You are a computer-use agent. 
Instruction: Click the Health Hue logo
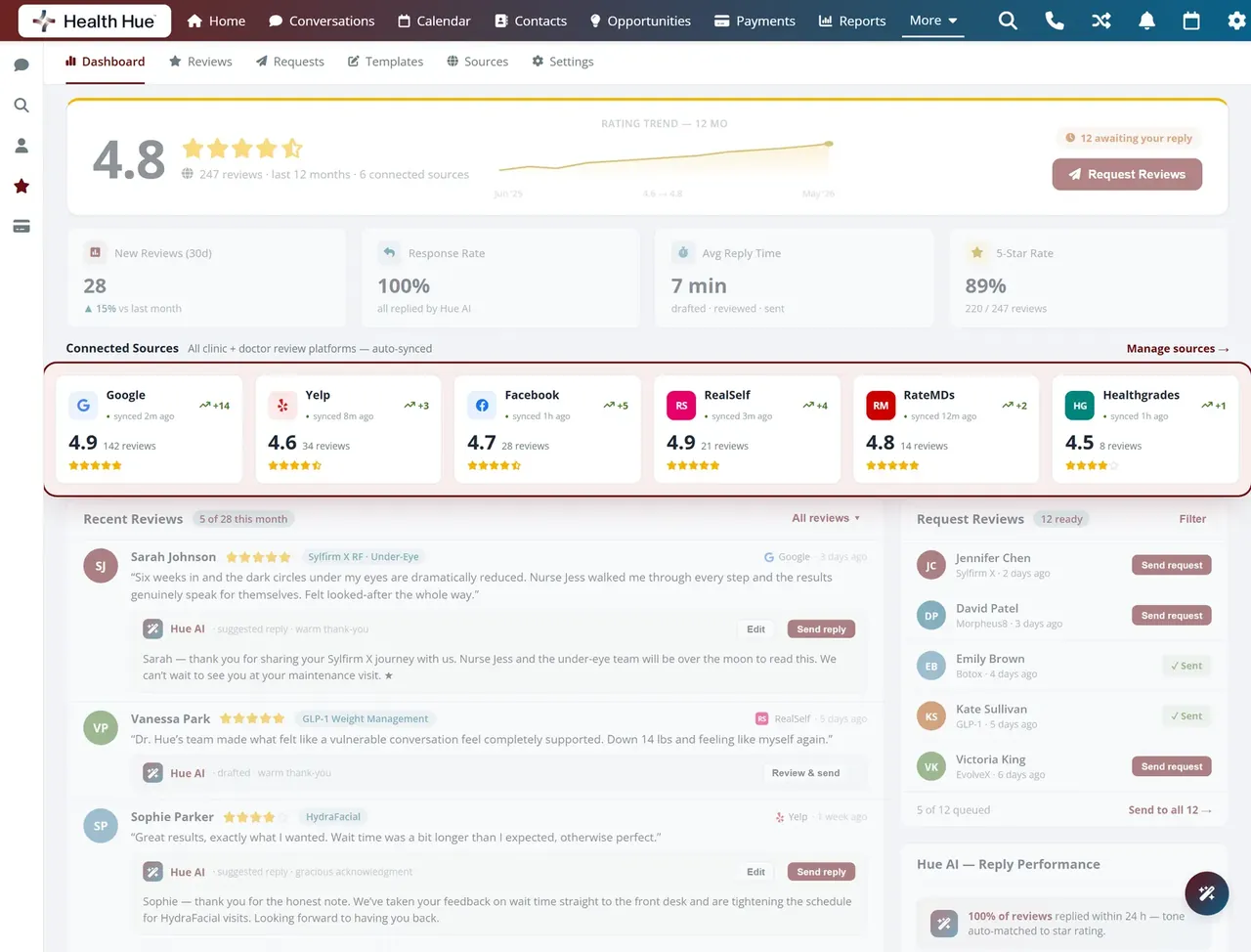[94, 21]
